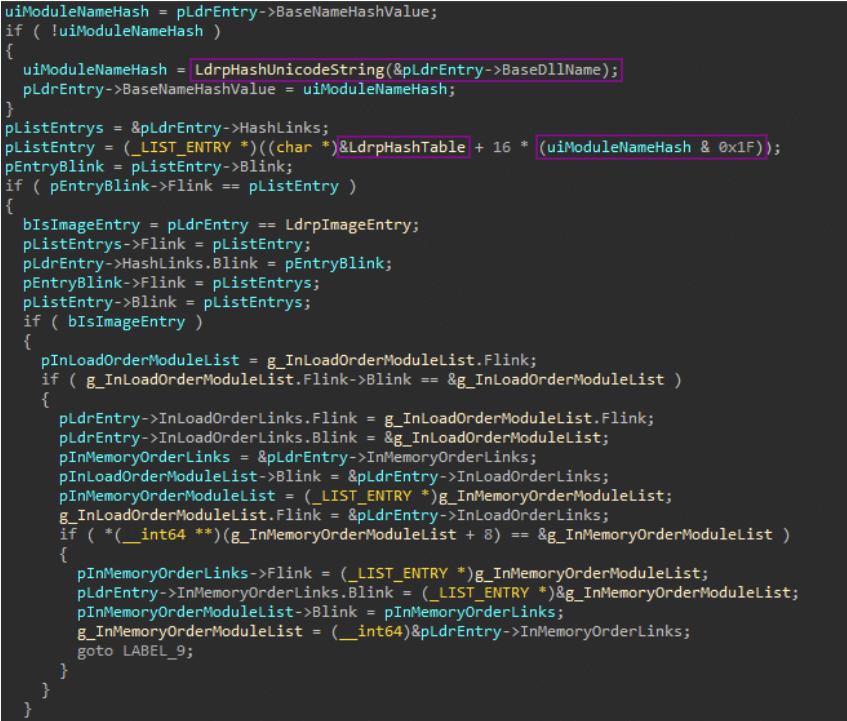
Task: Jump to LABEL_9 in the goto statement
Action: pyautogui.click(x=153, y=648)
